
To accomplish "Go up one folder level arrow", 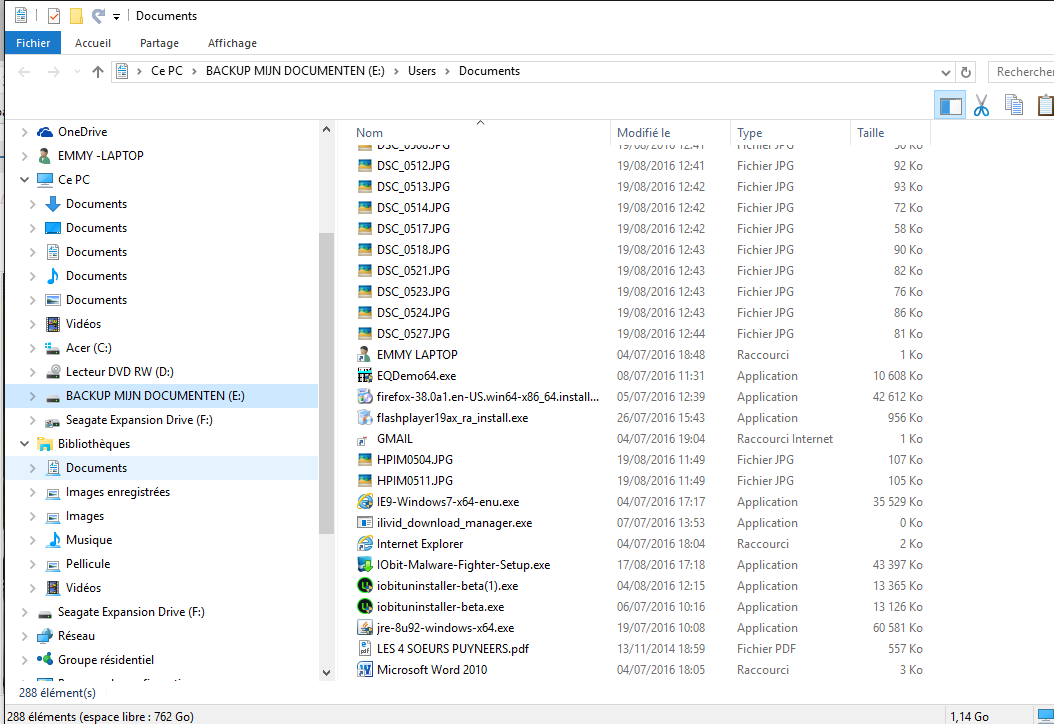I will click(x=97, y=71).
